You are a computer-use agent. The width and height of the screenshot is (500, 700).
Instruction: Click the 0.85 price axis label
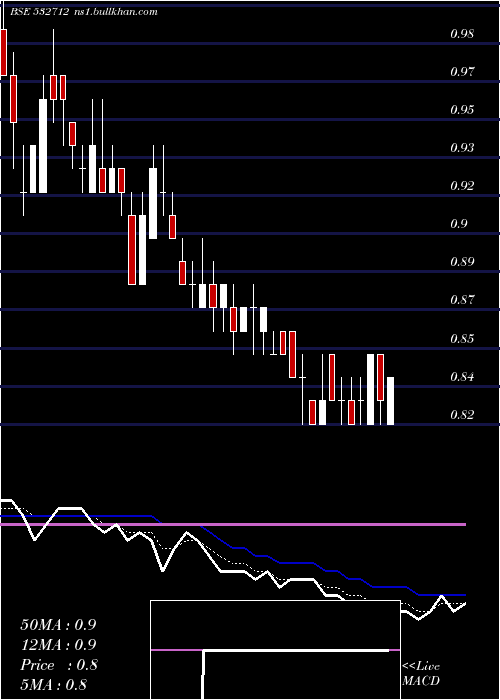pos(462,339)
